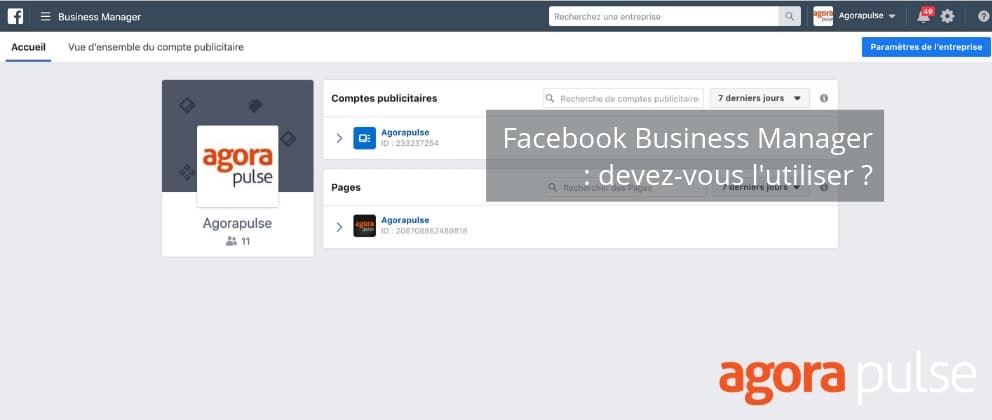Click the 'Pages' section heading
The image size is (992, 420).
coord(345,188)
